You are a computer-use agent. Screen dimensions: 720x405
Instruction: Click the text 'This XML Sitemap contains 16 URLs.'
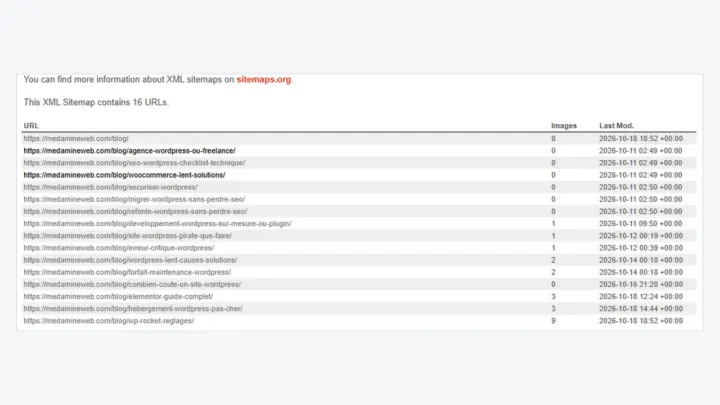(96, 102)
